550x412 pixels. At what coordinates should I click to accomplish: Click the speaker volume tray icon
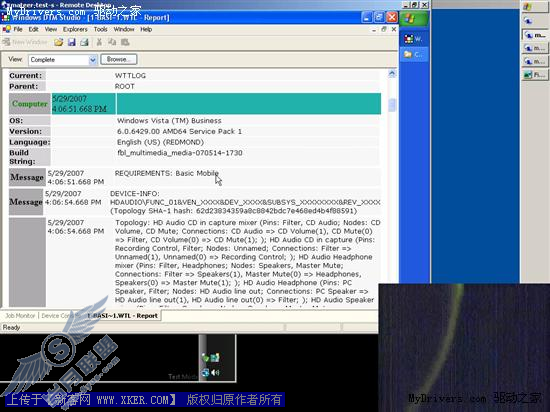[x=215, y=372]
